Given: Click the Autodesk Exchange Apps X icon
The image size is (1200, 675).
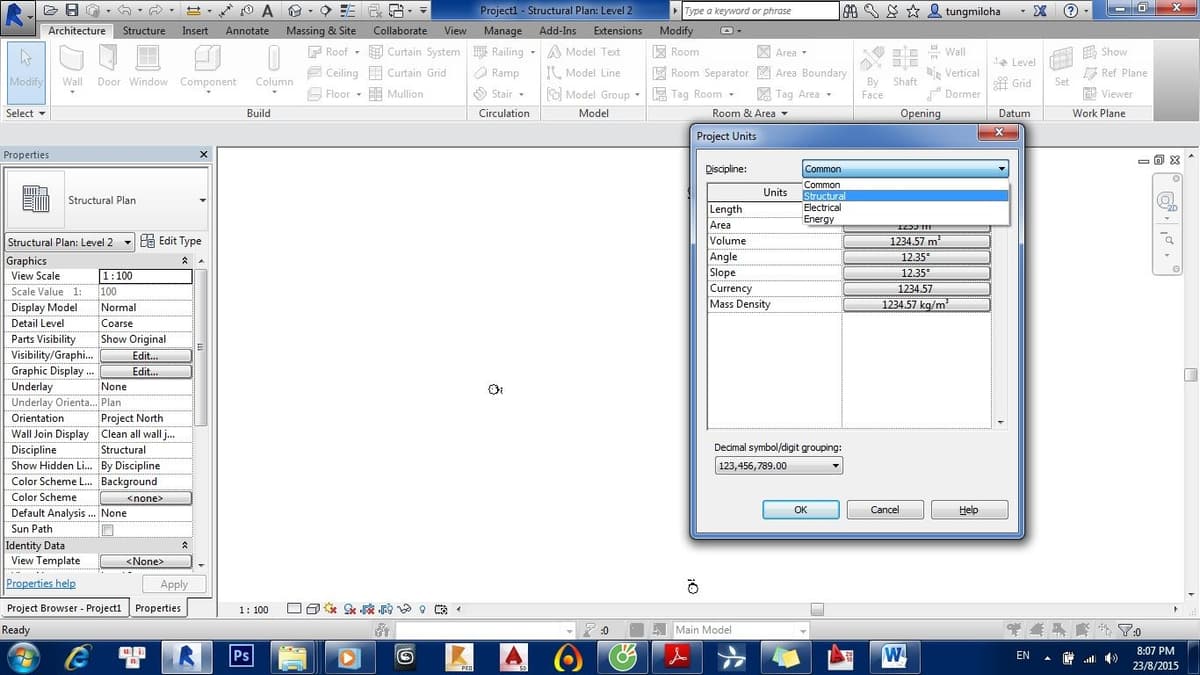Looking at the screenshot, I should tap(1040, 10).
